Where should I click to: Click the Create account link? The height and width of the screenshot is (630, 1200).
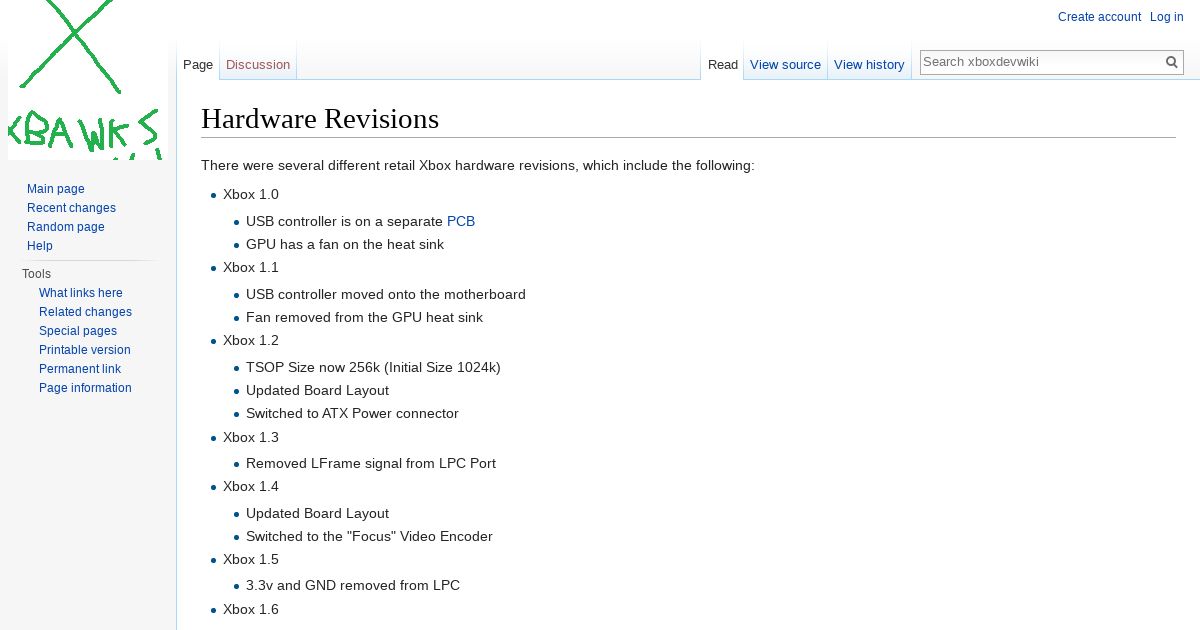point(1099,17)
